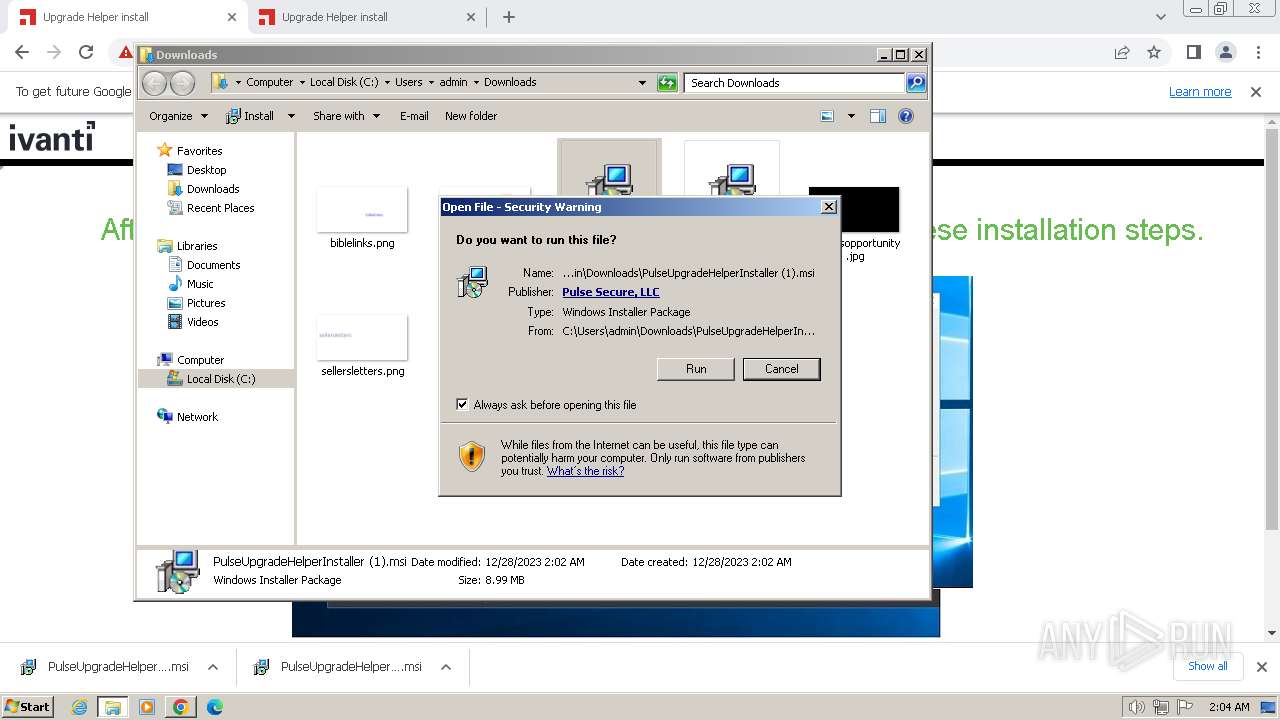Viewport: 1280px width, 720px height.
Task: Click the volume icon in system tray
Action: pos(1137,707)
